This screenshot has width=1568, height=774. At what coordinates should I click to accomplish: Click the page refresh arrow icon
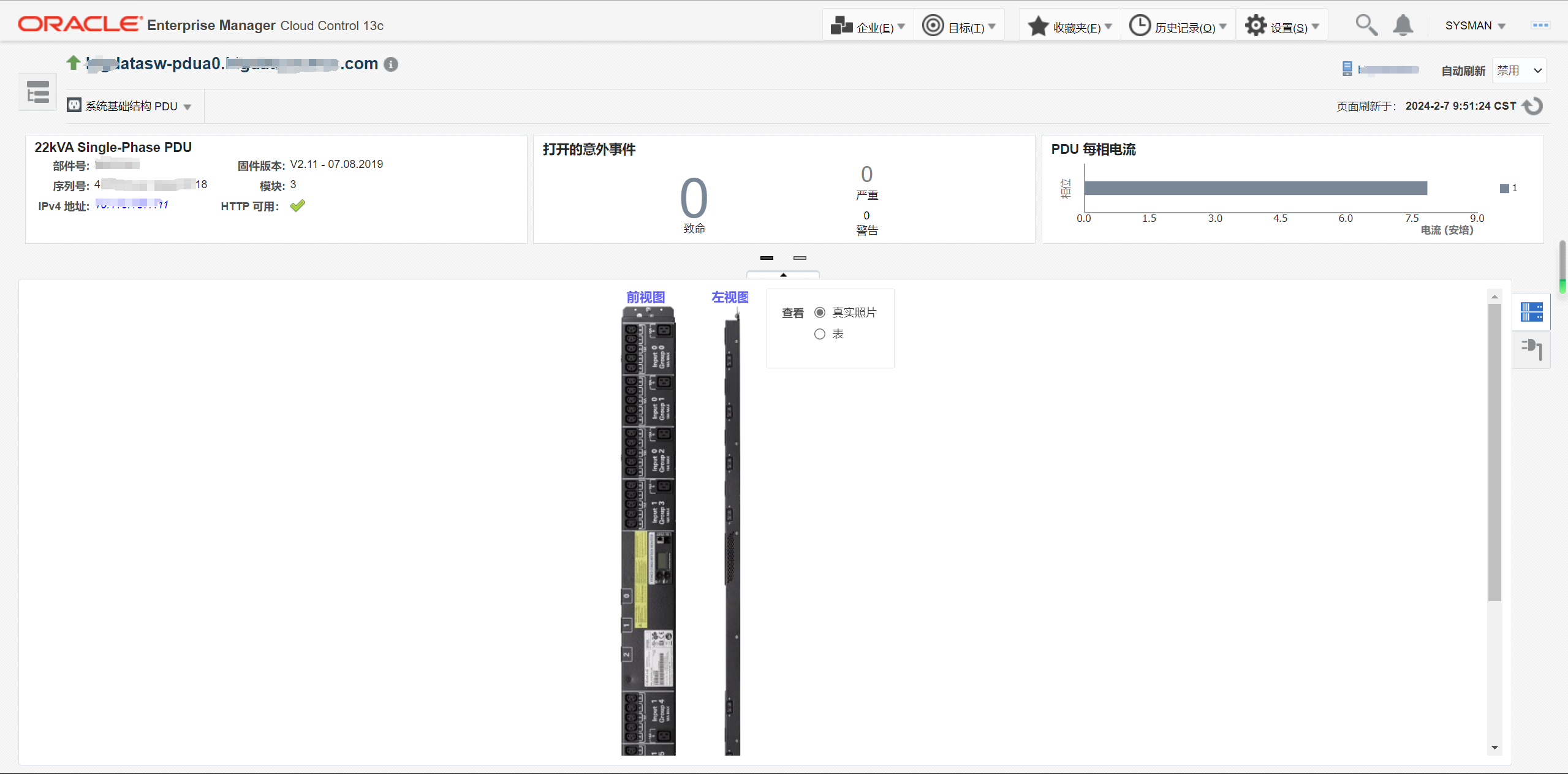point(1533,106)
